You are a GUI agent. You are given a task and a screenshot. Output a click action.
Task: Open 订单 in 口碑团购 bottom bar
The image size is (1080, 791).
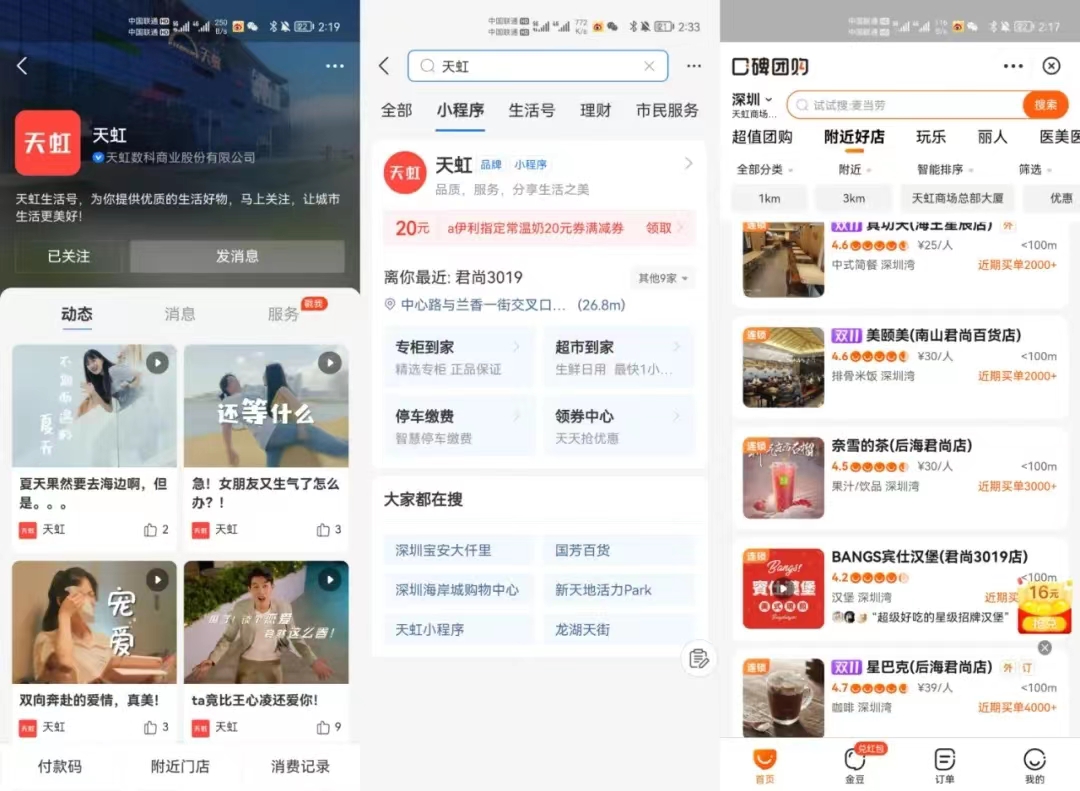click(x=944, y=766)
